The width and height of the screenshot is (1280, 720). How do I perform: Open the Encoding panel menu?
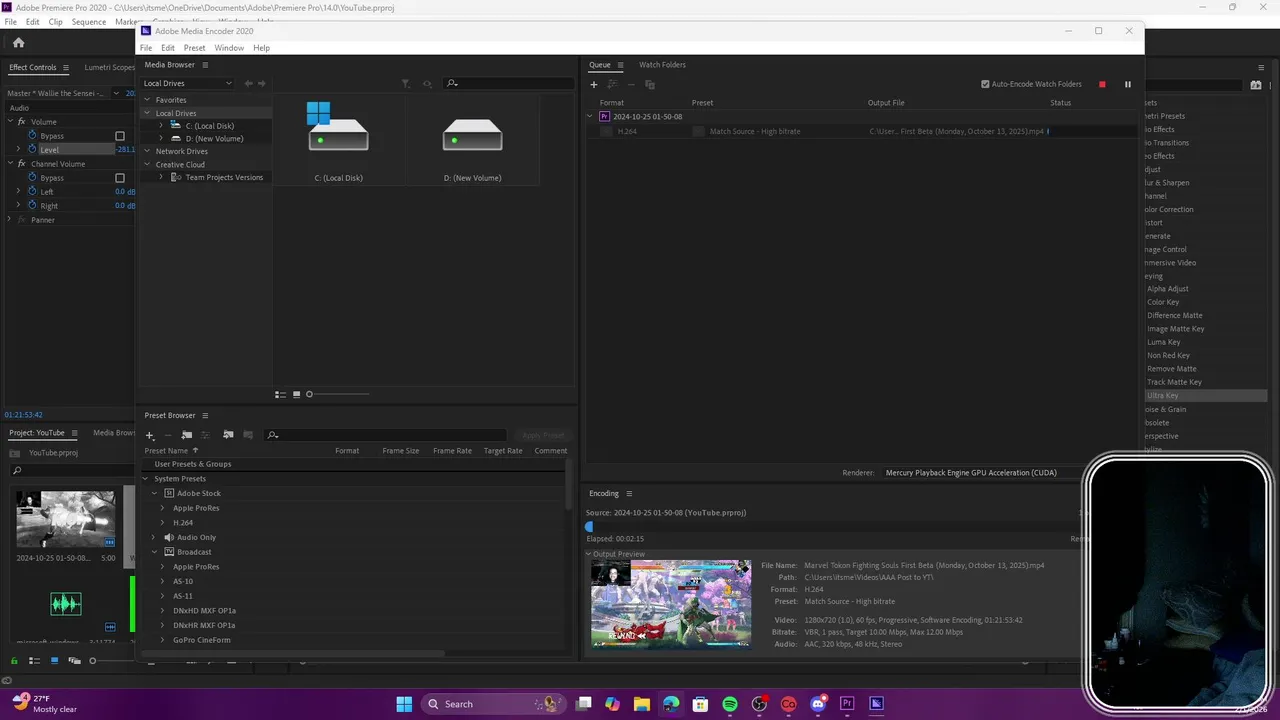tap(629, 494)
